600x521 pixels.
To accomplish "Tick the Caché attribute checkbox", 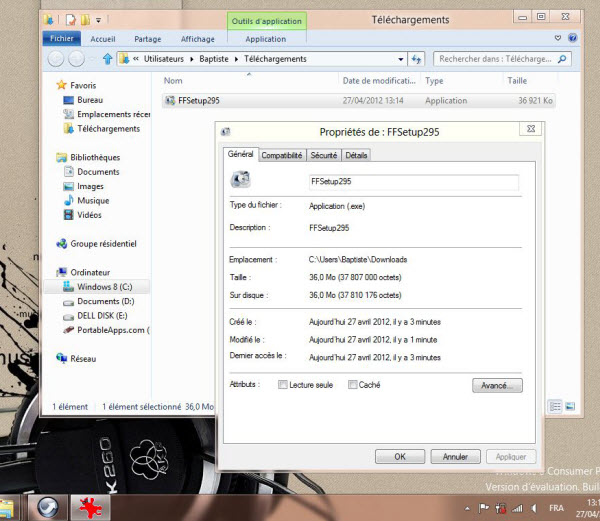I will coord(353,385).
